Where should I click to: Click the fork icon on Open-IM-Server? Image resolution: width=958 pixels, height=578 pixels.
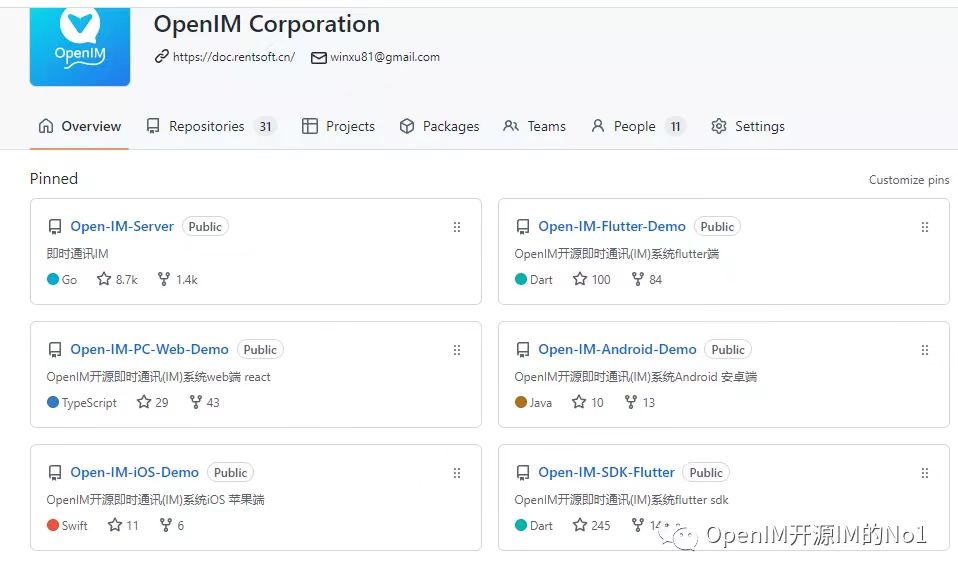(x=164, y=280)
